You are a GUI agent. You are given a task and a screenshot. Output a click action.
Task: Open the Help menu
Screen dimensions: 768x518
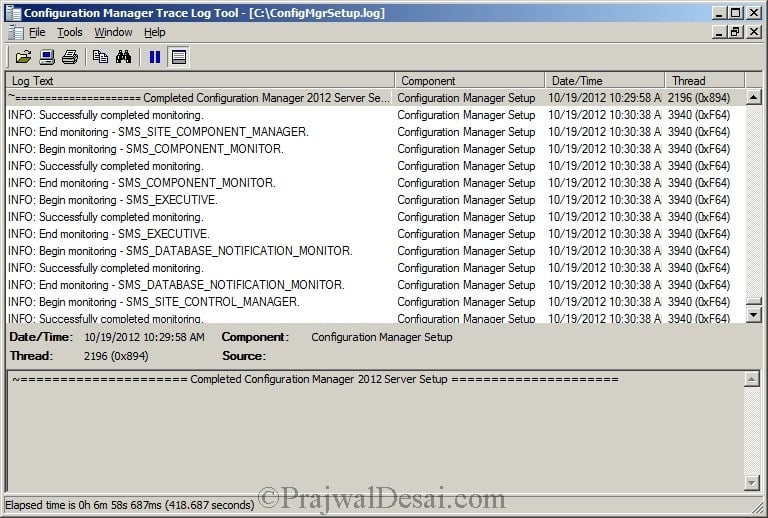tap(155, 32)
